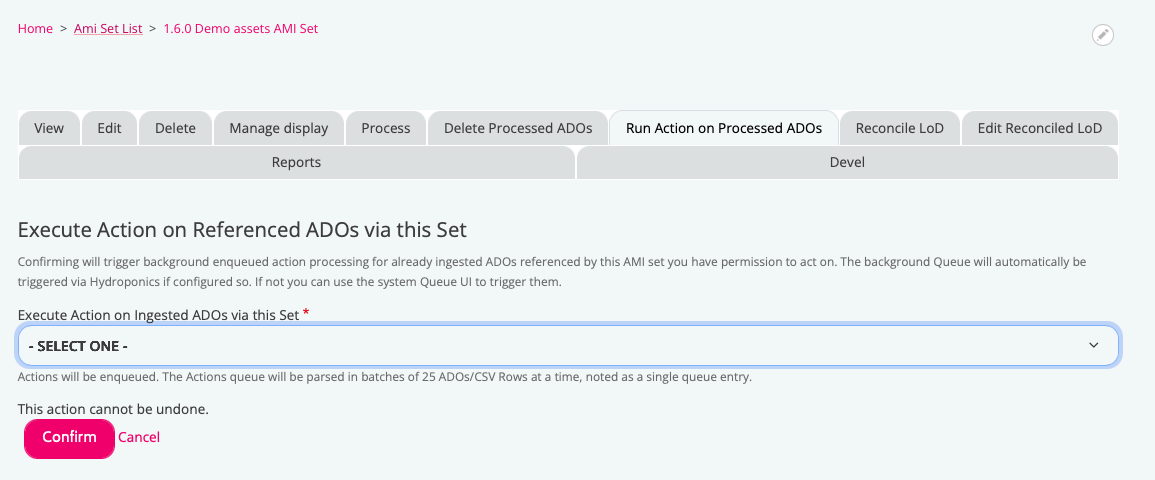Click the pencil edit icon

click(x=1102, y=35)
